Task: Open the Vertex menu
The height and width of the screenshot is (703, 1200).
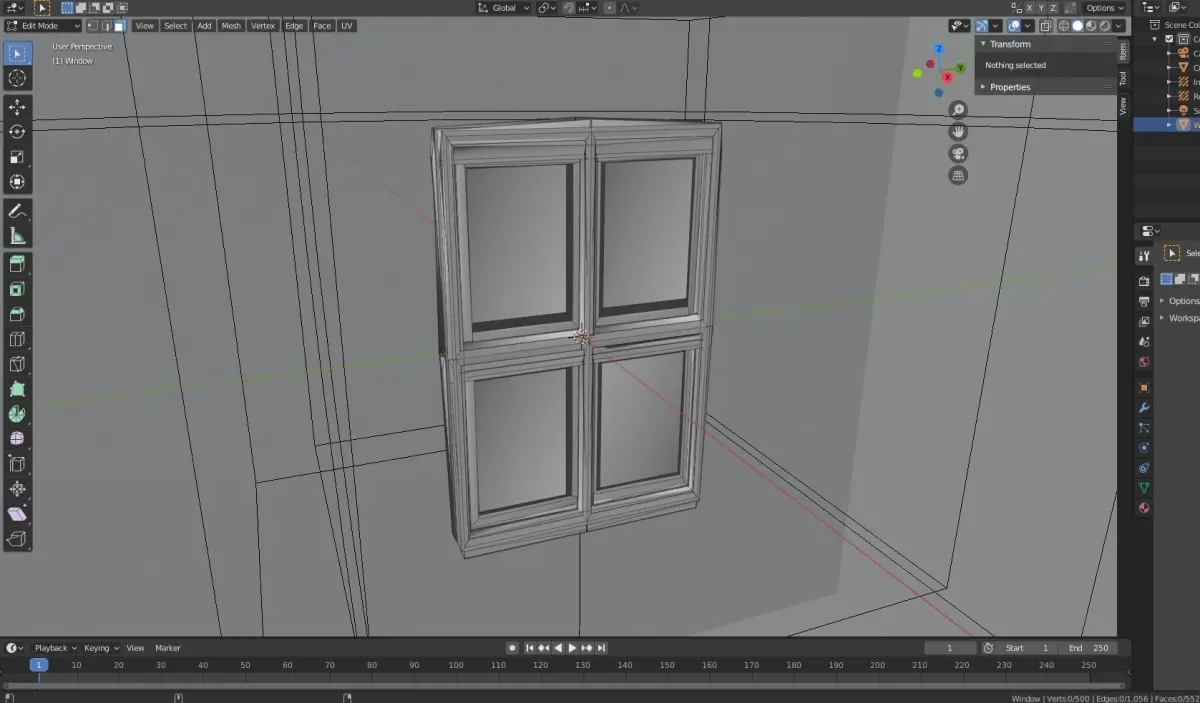Action: click(x=263, y=26)
